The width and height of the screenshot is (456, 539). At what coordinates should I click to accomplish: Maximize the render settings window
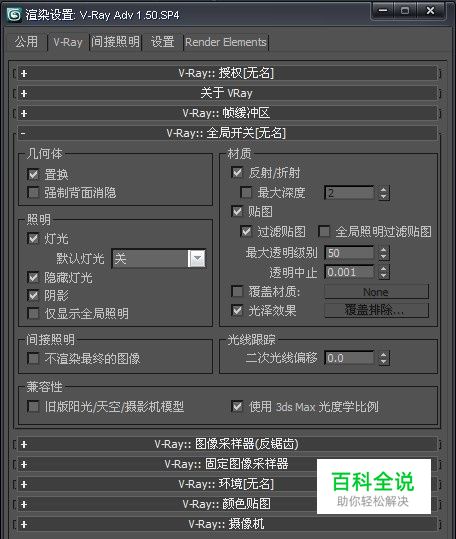tap(405, 11)
